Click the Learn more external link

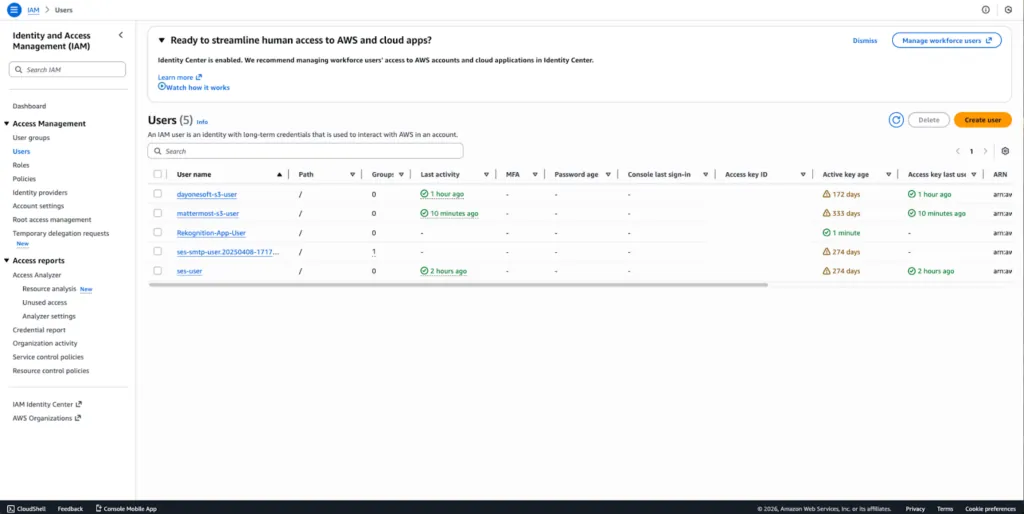[x=180, y=77]
